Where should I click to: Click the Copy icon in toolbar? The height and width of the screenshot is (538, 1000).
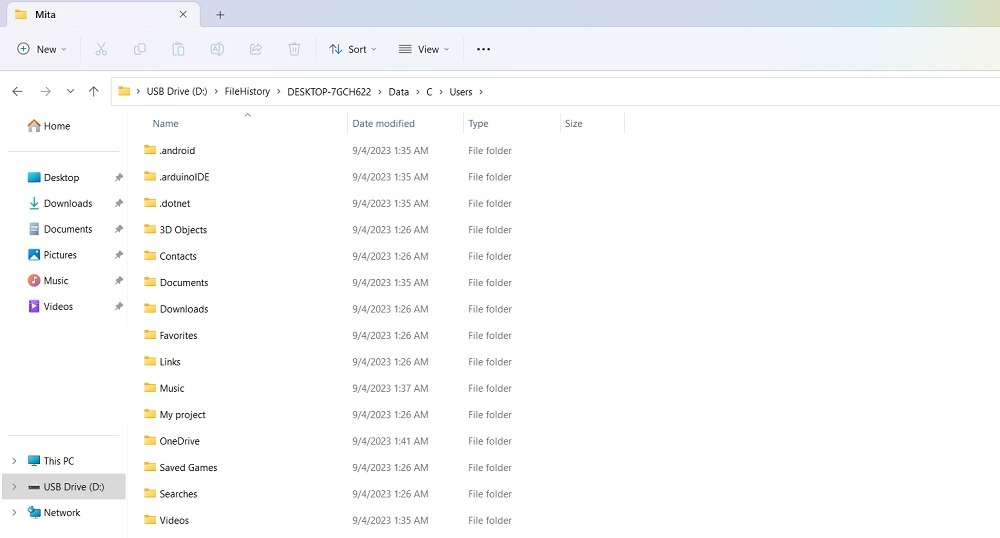[140, 49]
